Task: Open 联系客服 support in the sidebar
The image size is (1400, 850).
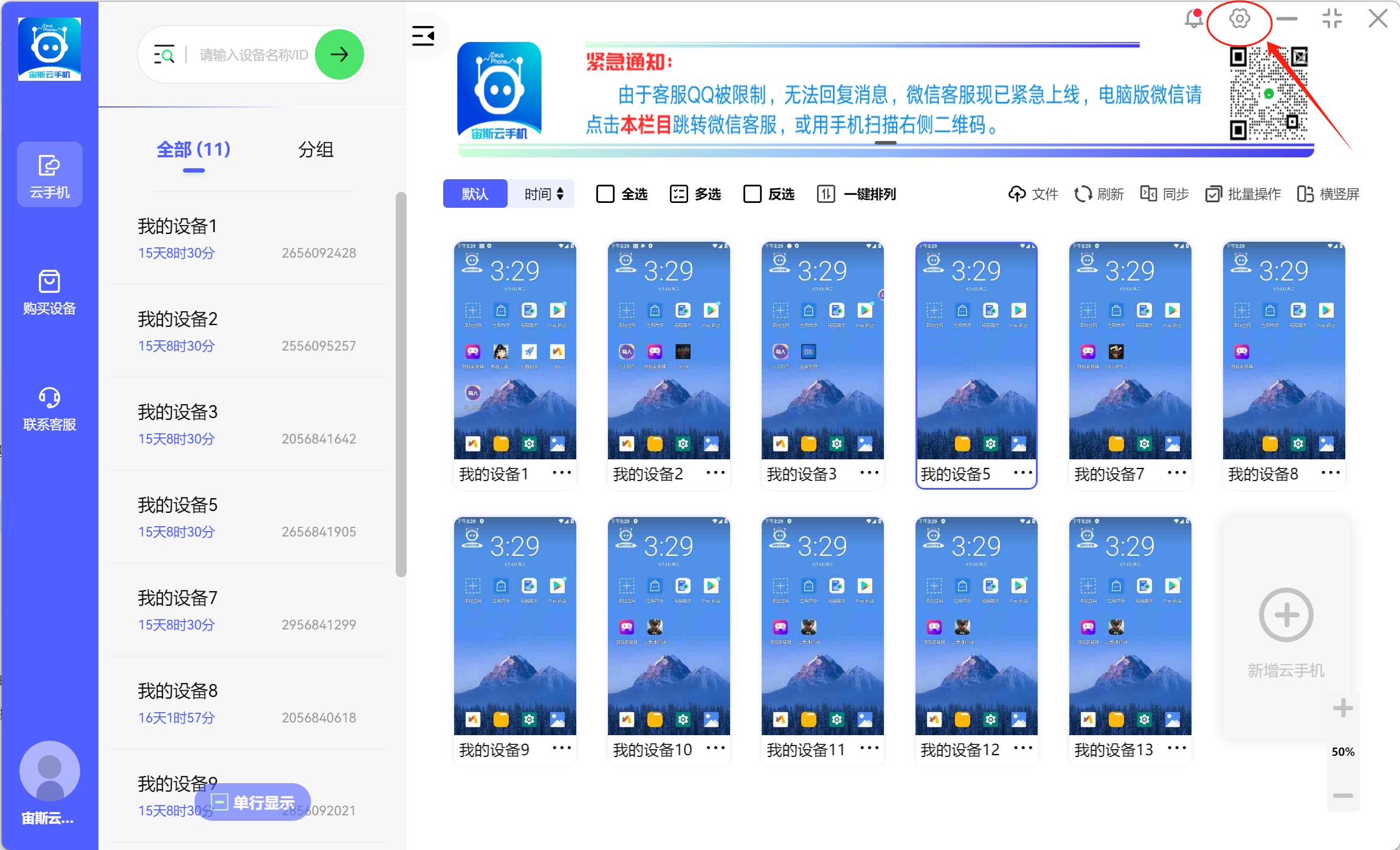Action: [49, 409]
